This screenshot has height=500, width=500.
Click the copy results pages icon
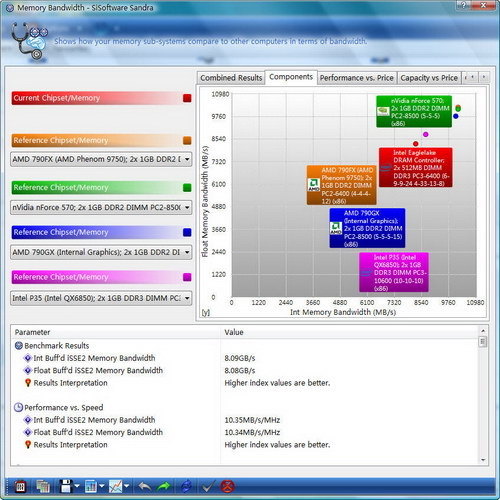43,487
